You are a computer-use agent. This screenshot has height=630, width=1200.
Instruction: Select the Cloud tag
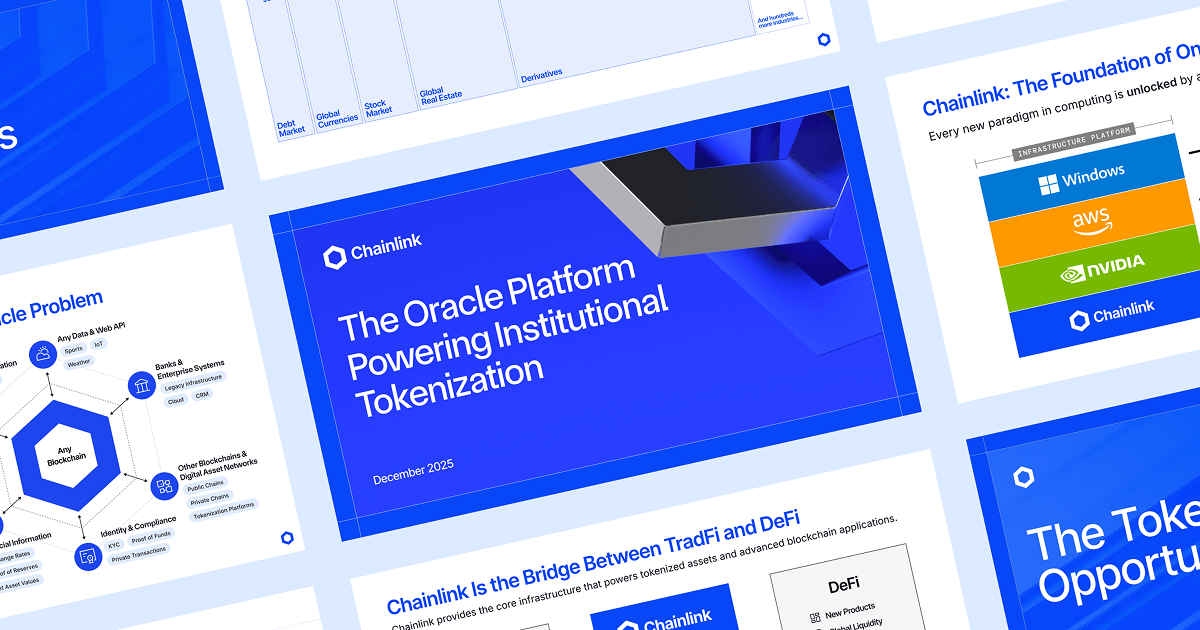coord(176,399)
